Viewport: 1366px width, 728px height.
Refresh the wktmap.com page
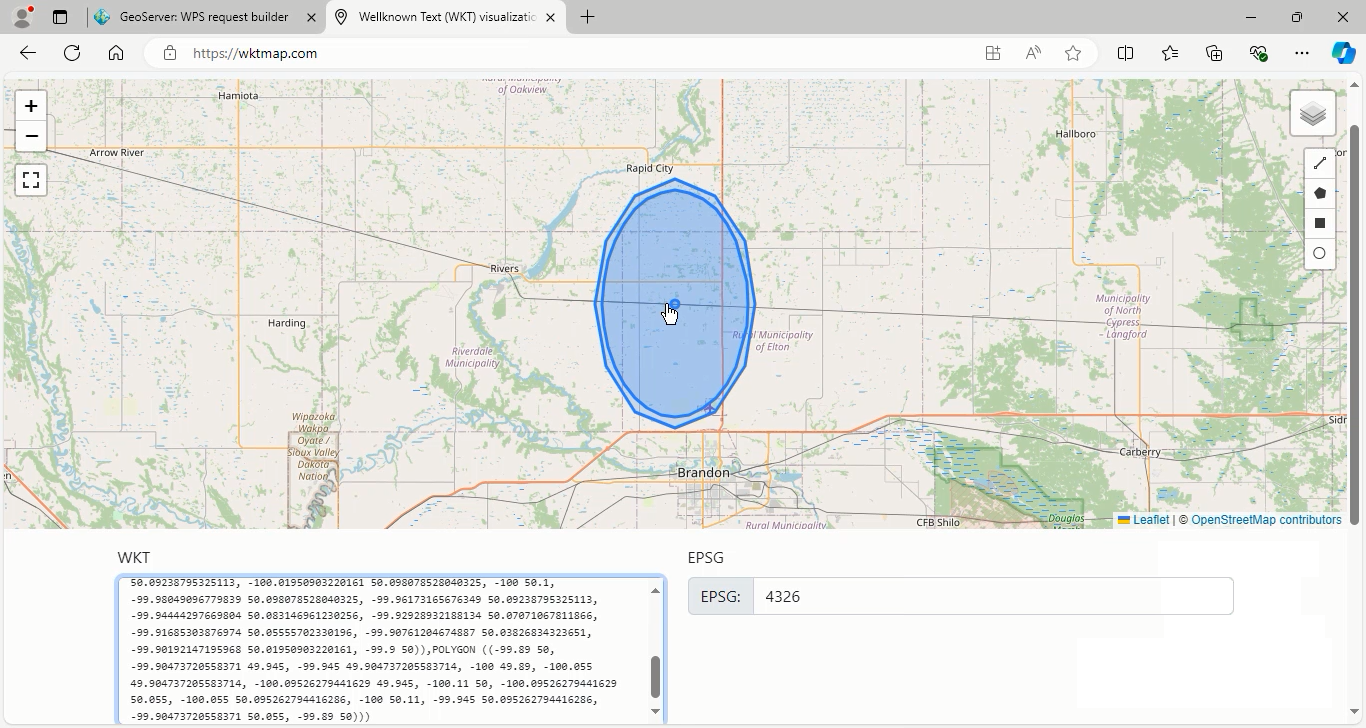[72, 53]
